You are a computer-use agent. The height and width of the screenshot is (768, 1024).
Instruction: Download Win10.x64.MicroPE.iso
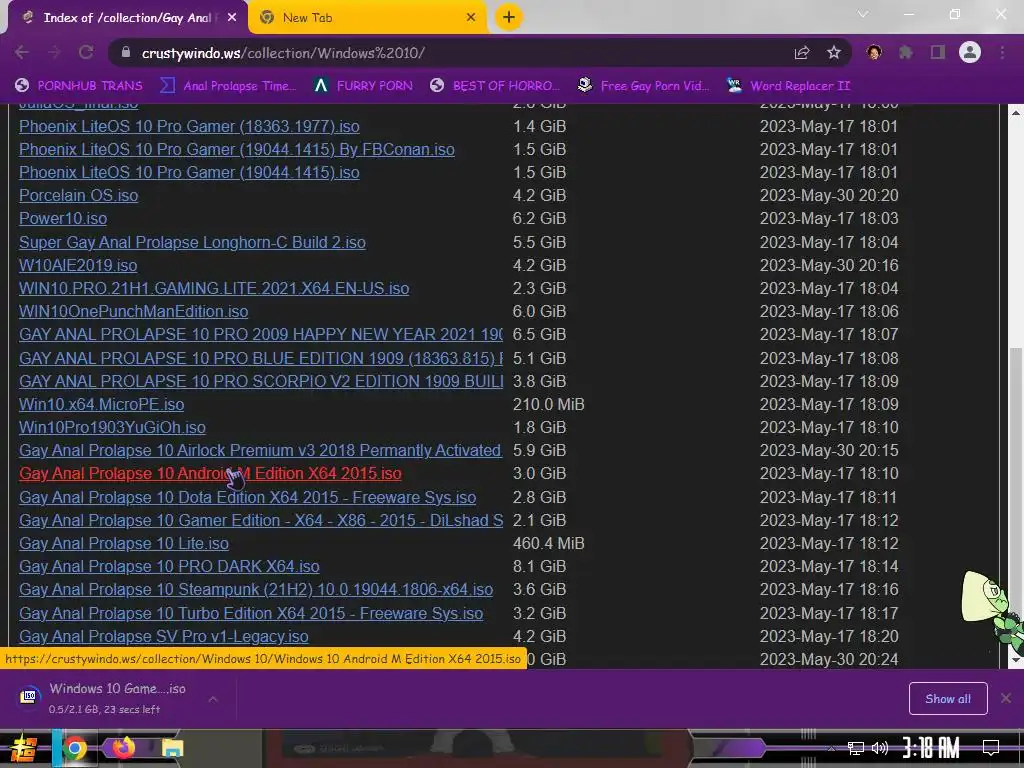point(102,404)
